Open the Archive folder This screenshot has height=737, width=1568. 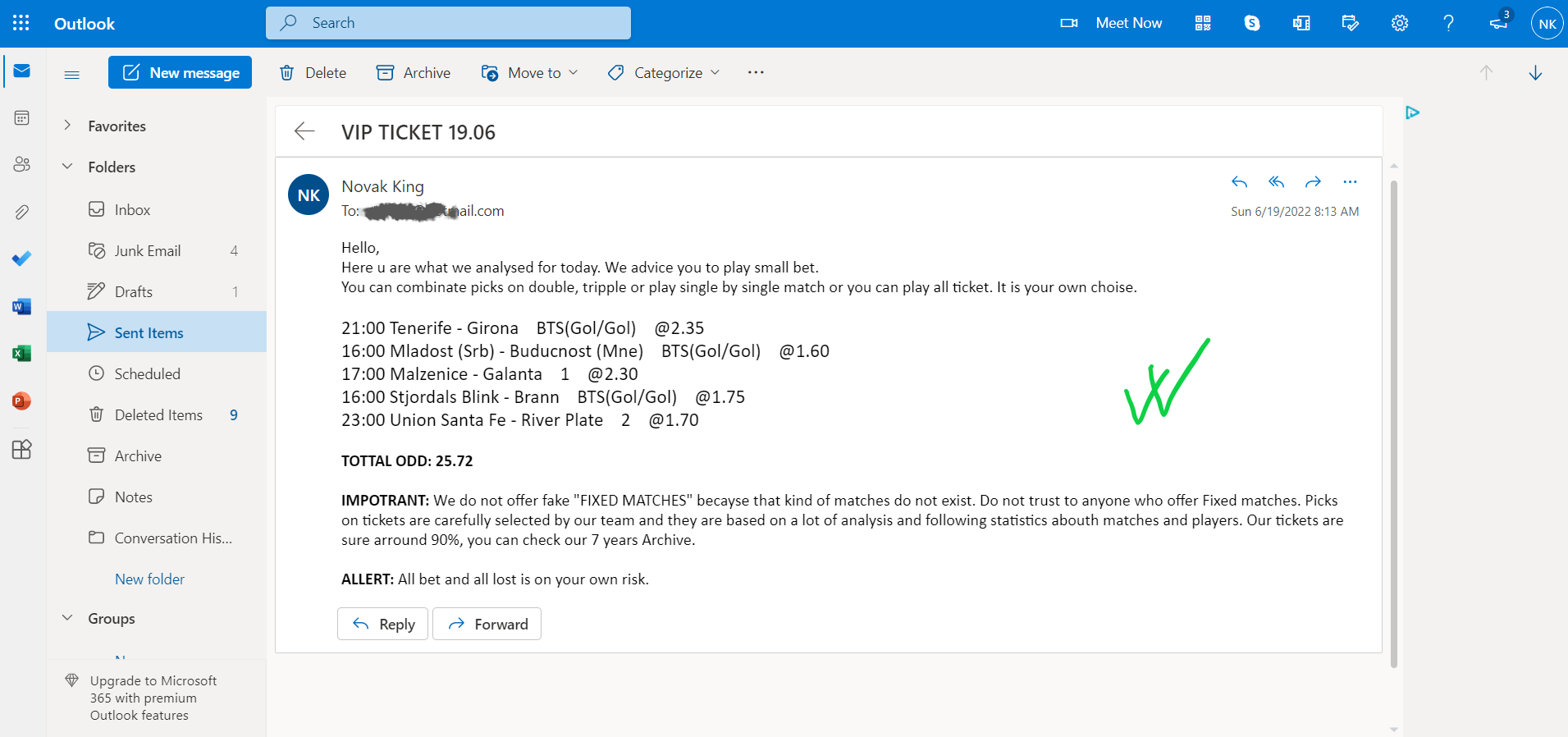coord(157,455)
